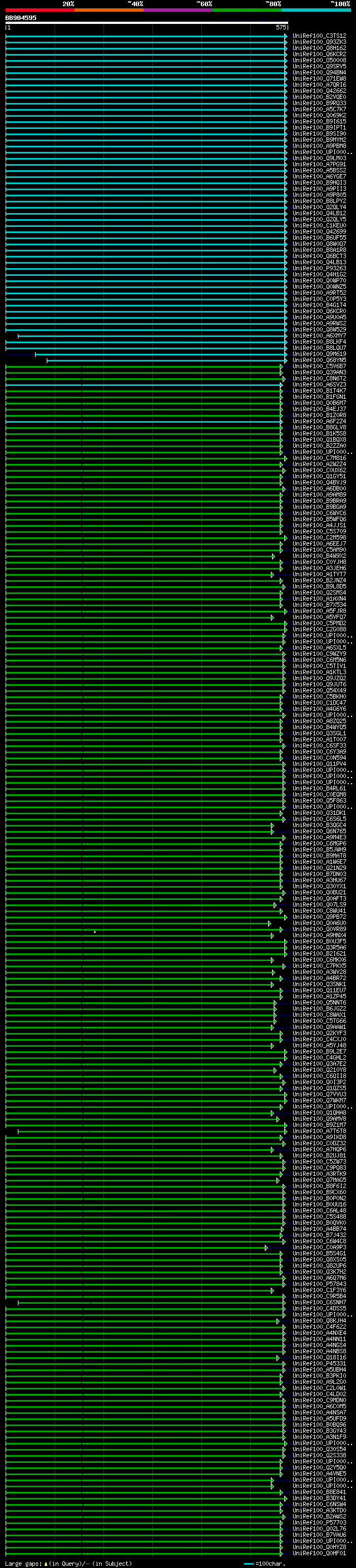Click the UniRef100_C0A9P3 label
356x1568 pixels.
coord(319,1247)
